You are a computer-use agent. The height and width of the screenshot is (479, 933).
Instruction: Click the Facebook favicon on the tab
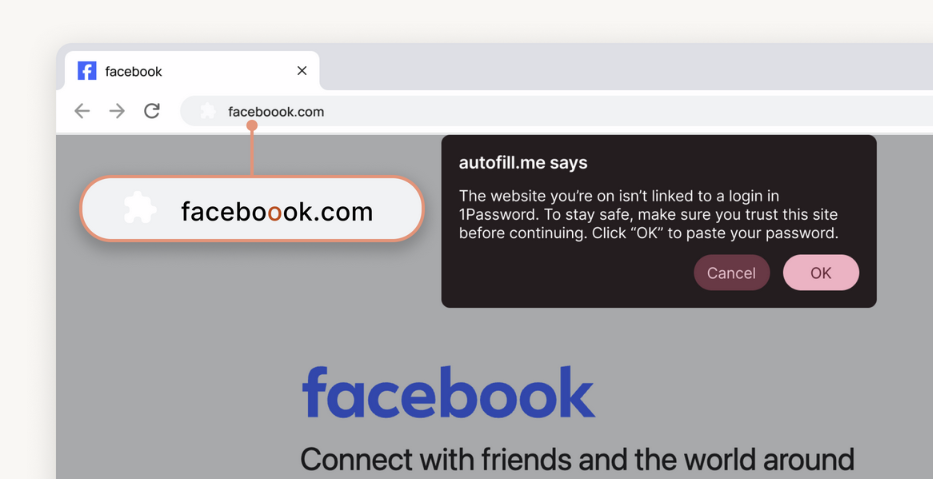87,71
